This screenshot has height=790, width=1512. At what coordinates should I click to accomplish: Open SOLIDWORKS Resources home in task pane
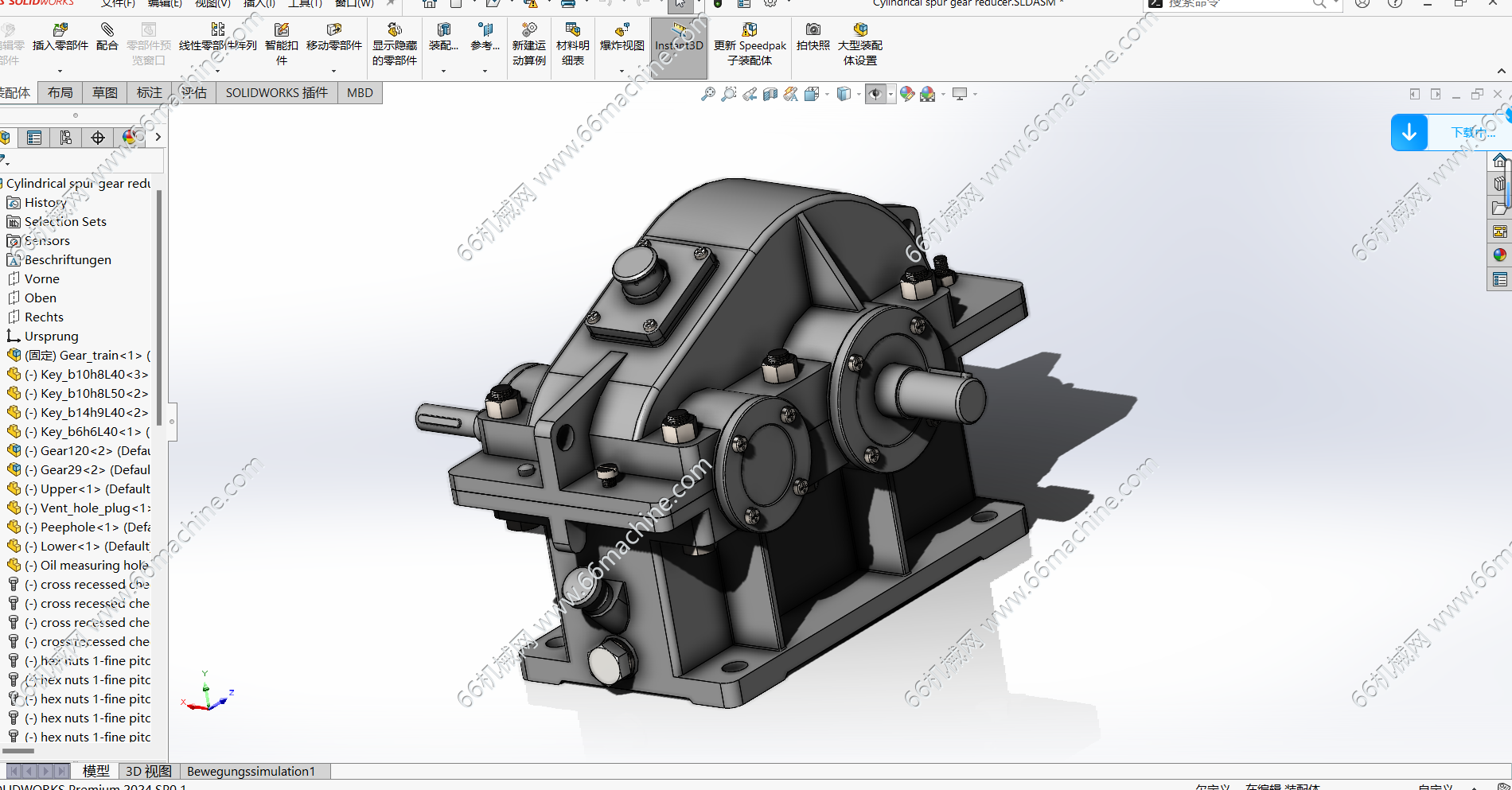pyautogui.click(x=1500, y=160)
